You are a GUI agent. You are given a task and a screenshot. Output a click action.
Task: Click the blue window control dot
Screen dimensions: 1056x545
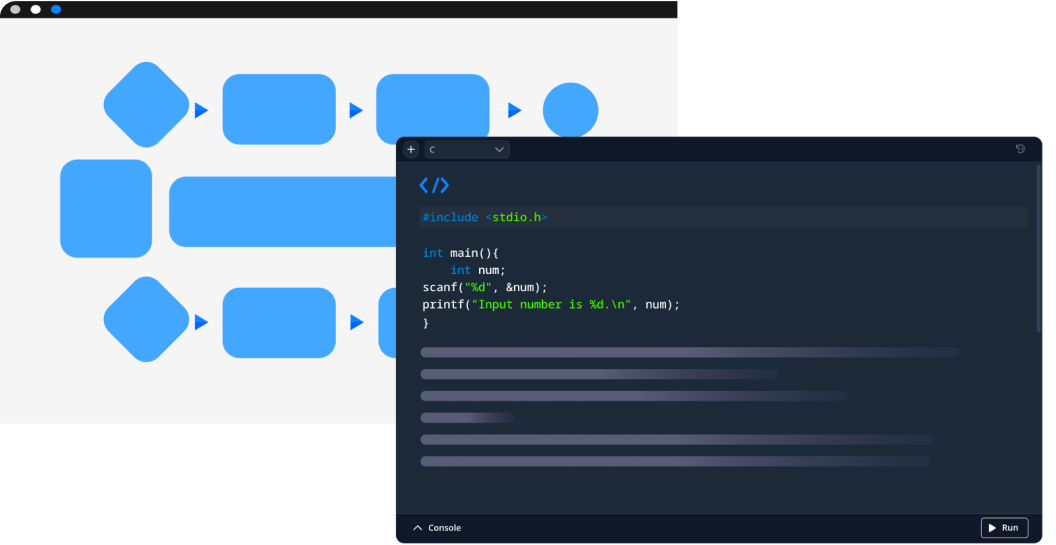(x=56, y=9)
